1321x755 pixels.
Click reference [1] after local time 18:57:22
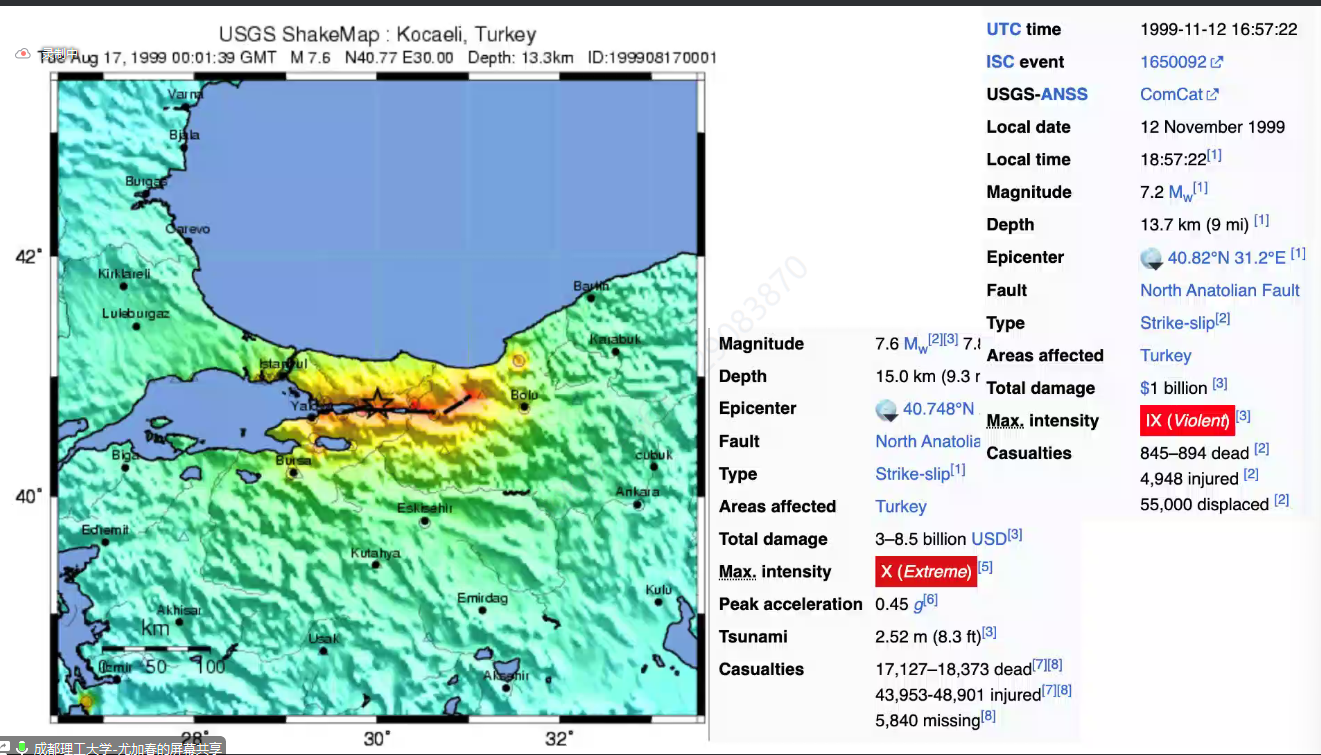click(1214, 156)
